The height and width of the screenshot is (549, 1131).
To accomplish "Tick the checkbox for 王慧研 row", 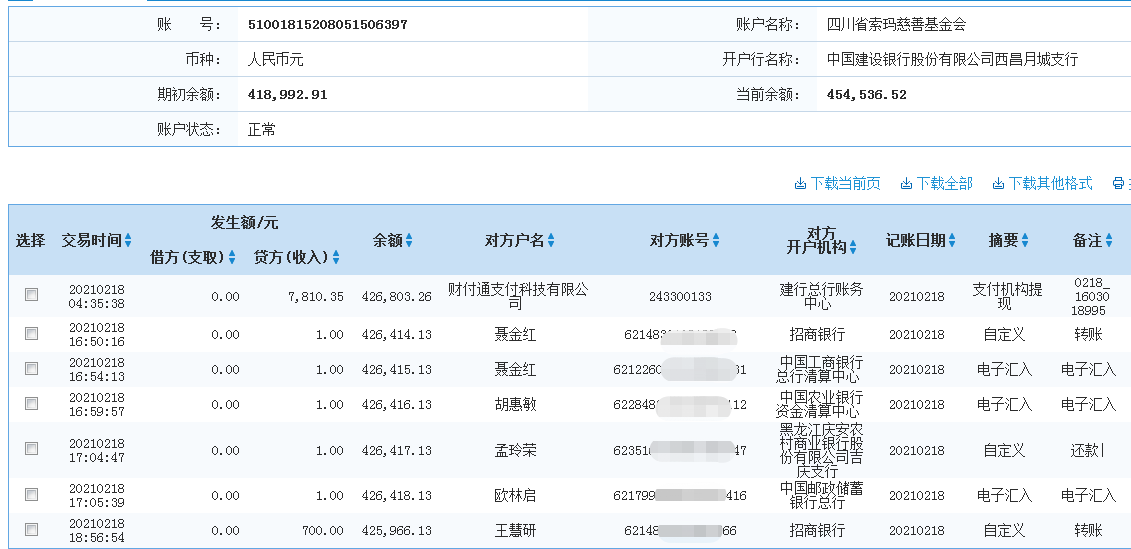I will (31, 530).
